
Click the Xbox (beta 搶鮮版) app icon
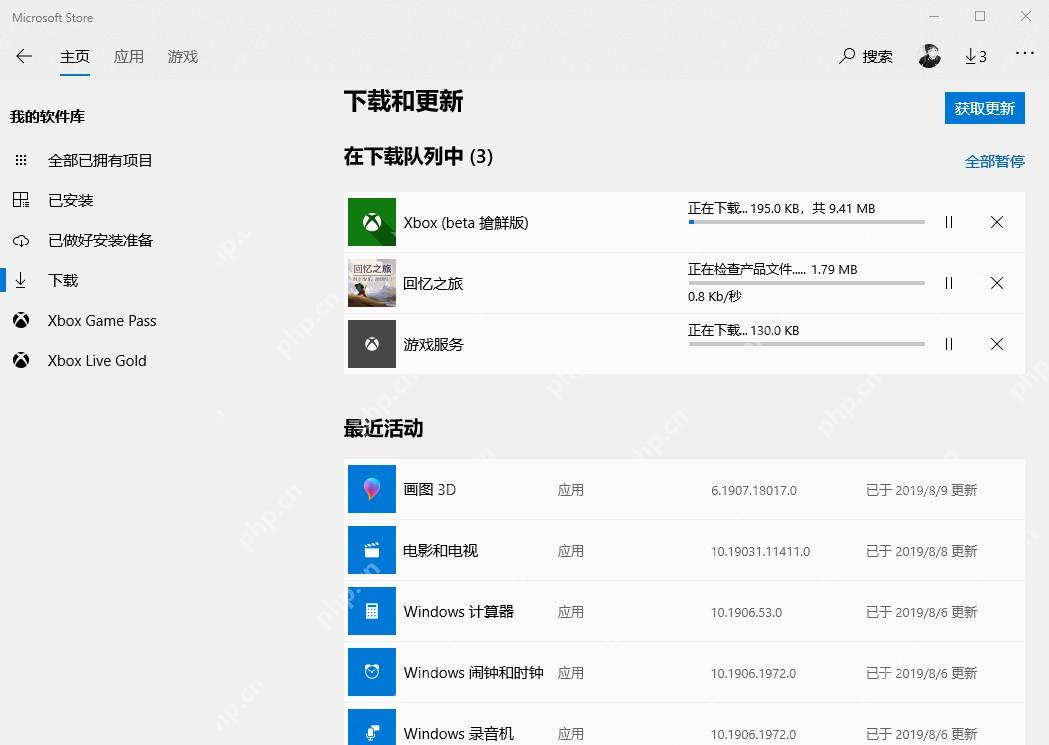click(x=372, y=222)
